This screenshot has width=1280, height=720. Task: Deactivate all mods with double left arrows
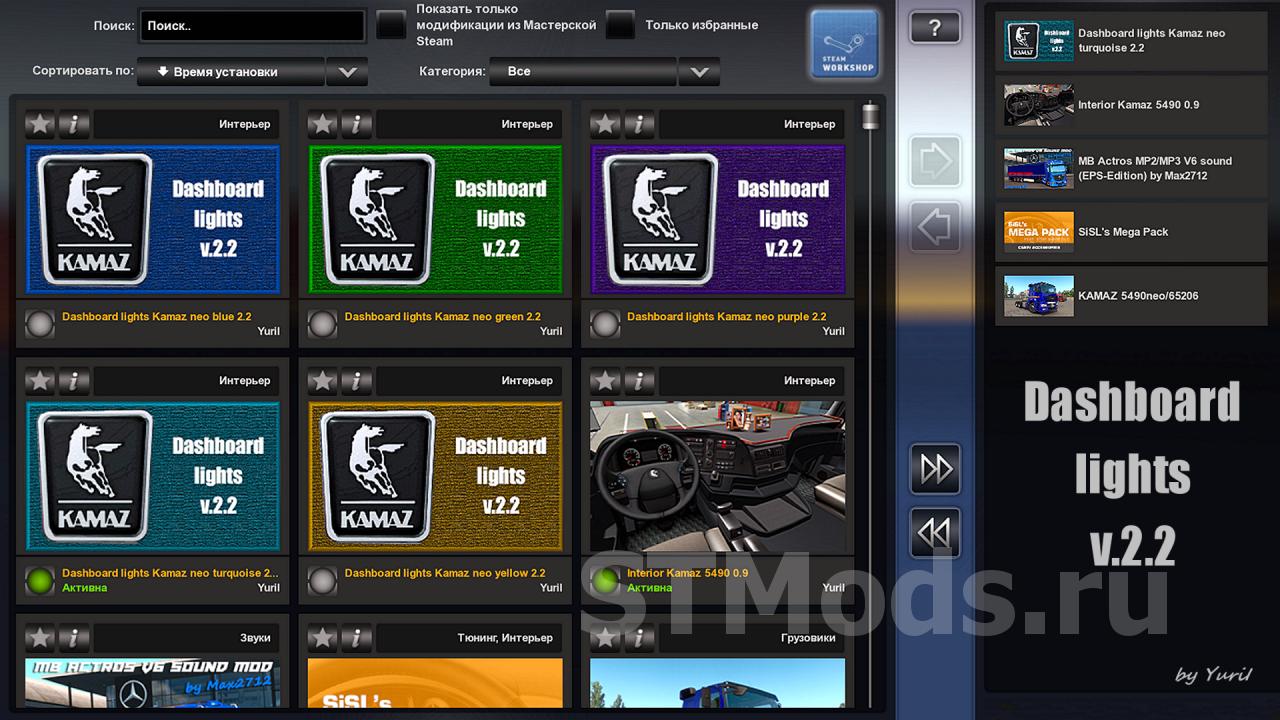coord(935,534)
